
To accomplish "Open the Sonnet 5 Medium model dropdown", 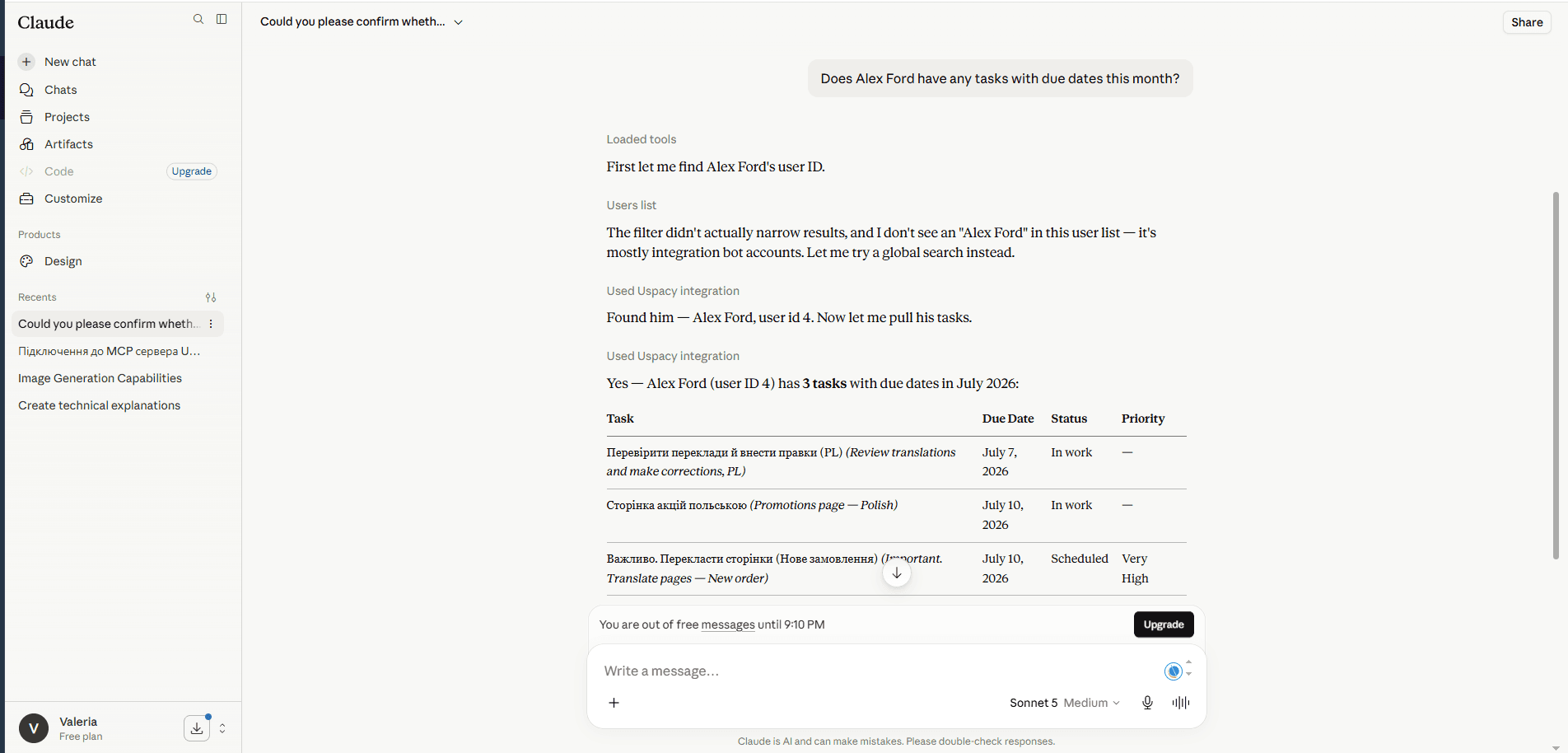I will (x=1065, y=703).
